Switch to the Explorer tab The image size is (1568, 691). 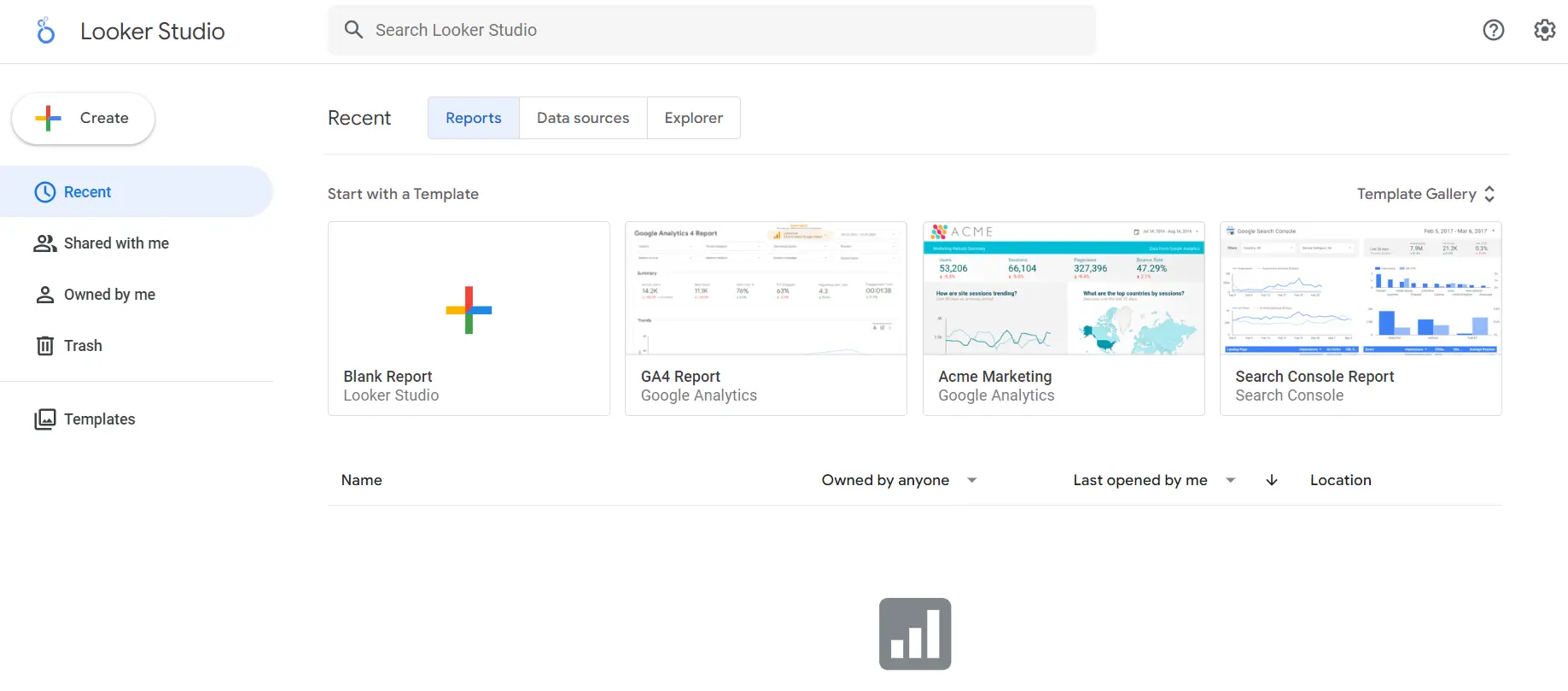coord(693,118)
